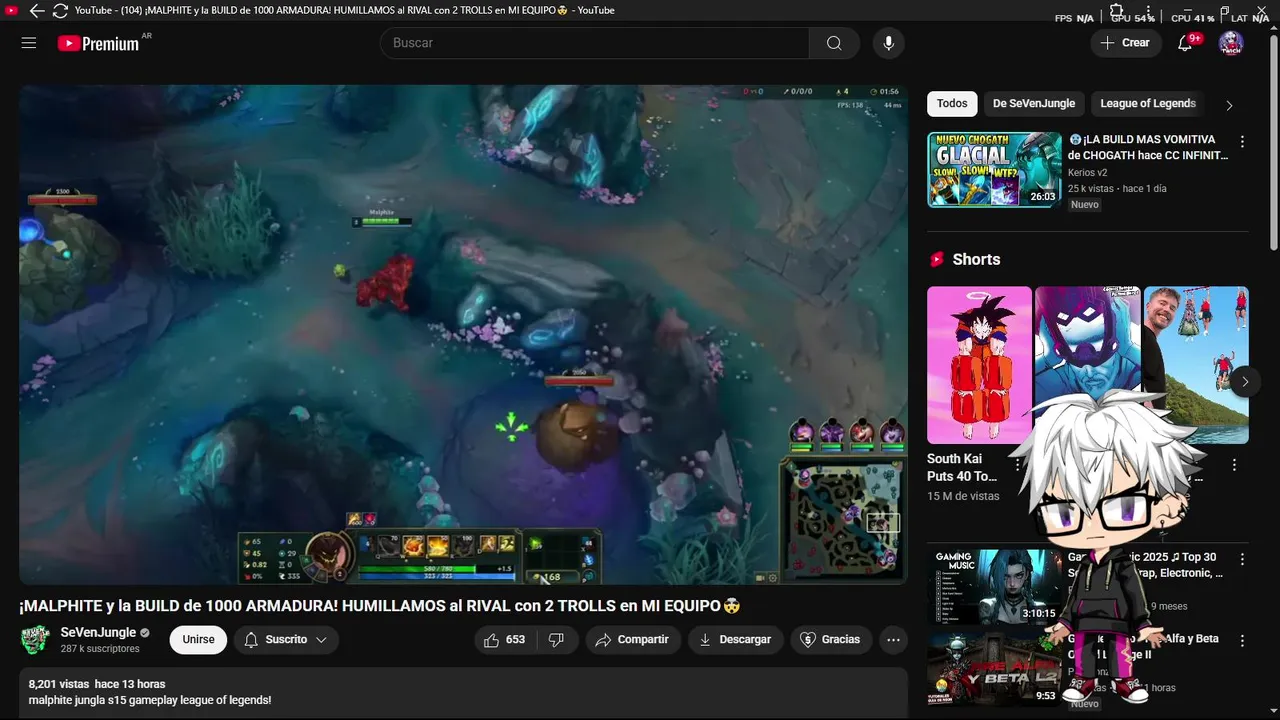Screen dimensions: 1280x720
Task: Click the page vertical scrollbar
Action: [x=1273, y=145]
